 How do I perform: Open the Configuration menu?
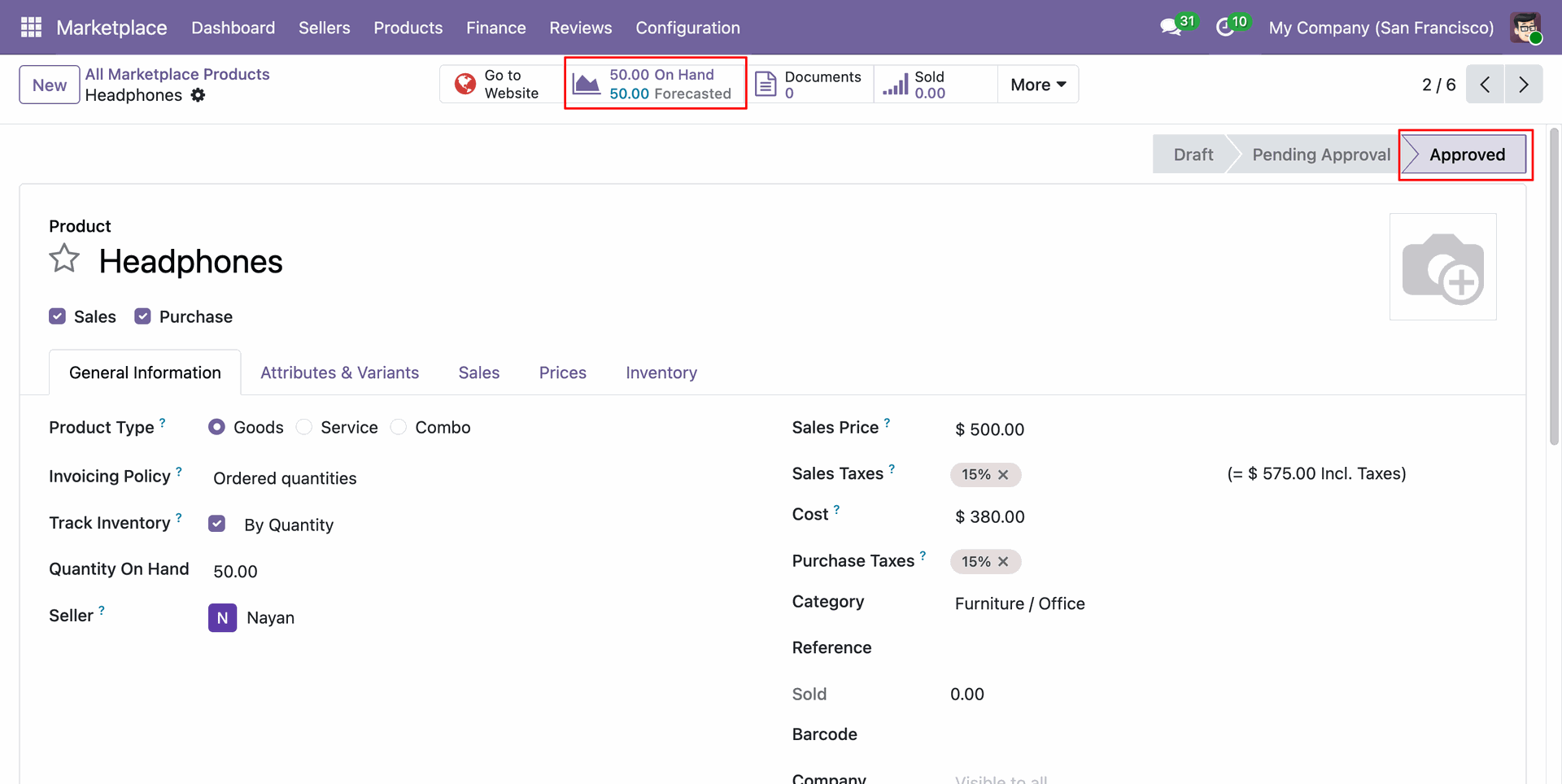point(687,28)
